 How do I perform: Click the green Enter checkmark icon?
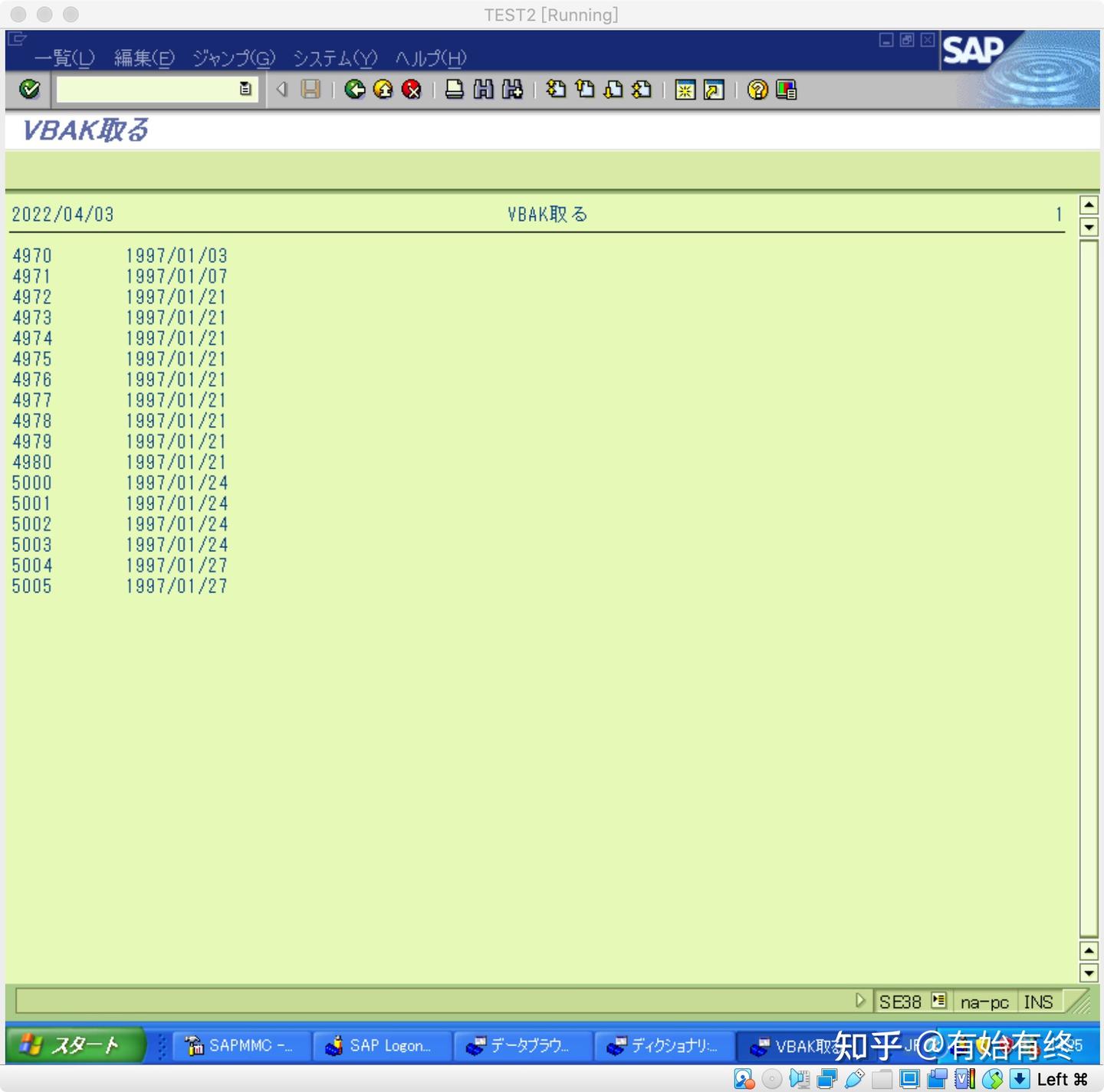[x=30, y=90]
